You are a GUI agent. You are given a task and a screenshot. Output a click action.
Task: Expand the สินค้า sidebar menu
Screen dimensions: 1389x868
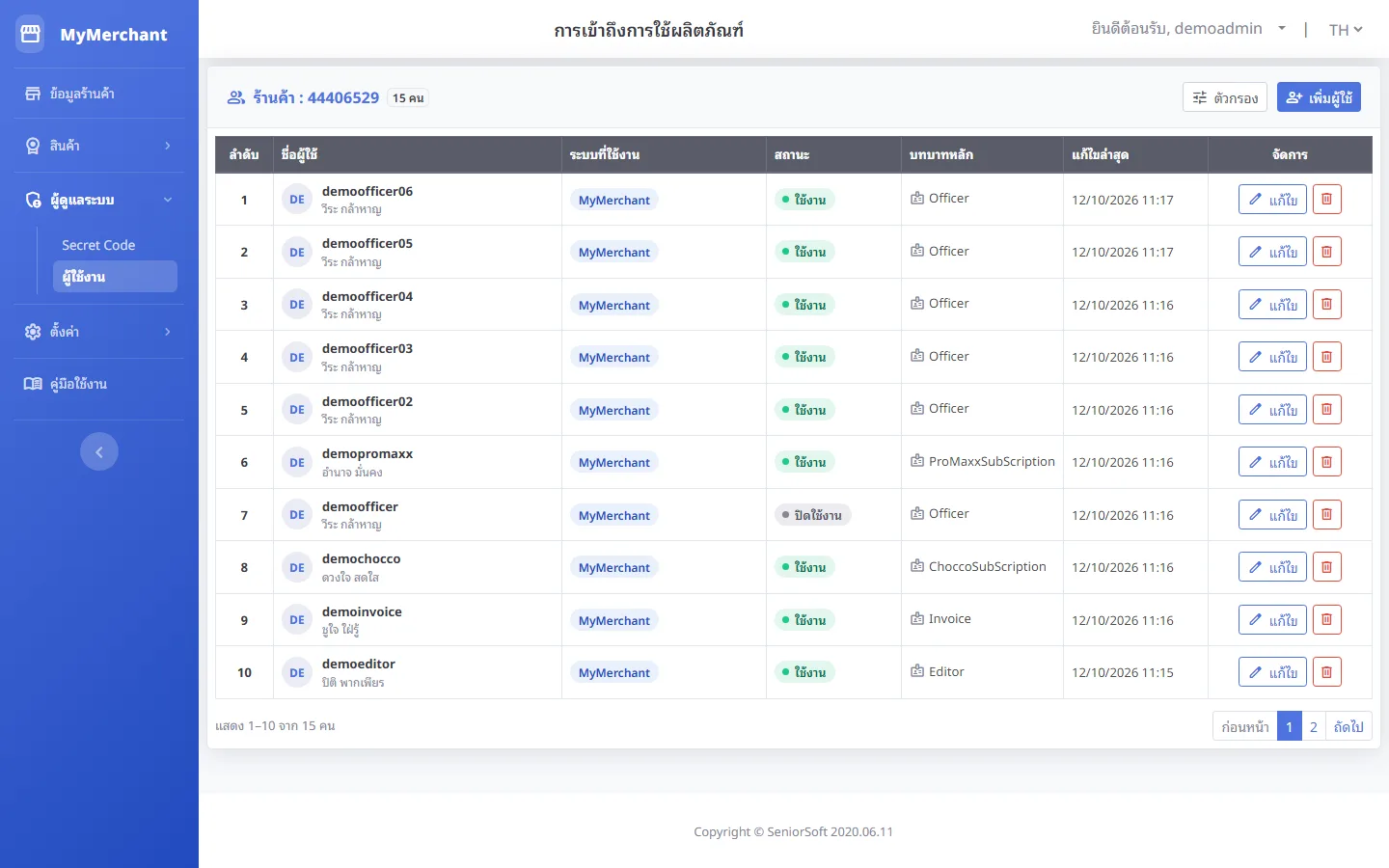click(99, 146)
